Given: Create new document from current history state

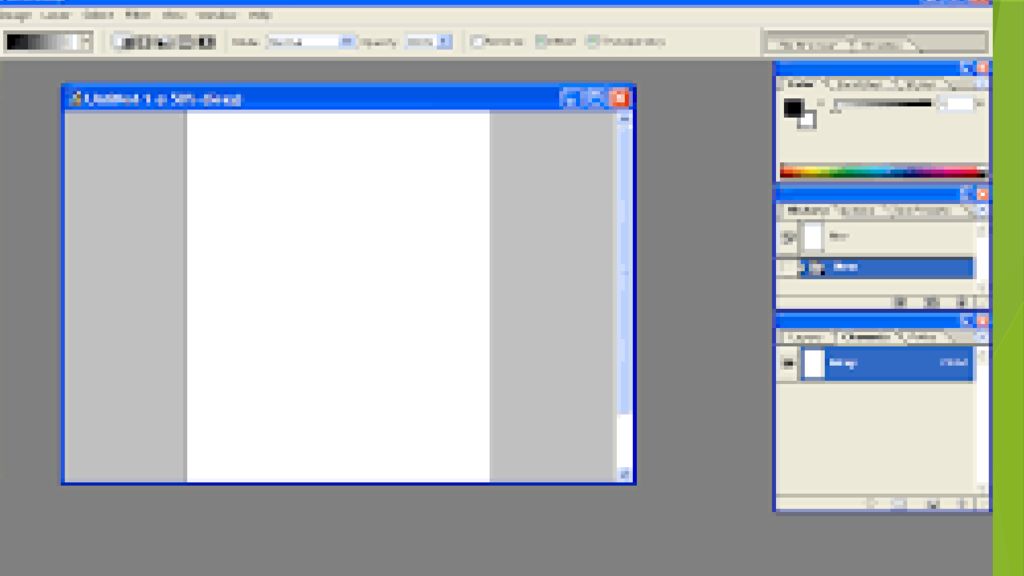Looking at the screenshot, I should coord(901,302).
